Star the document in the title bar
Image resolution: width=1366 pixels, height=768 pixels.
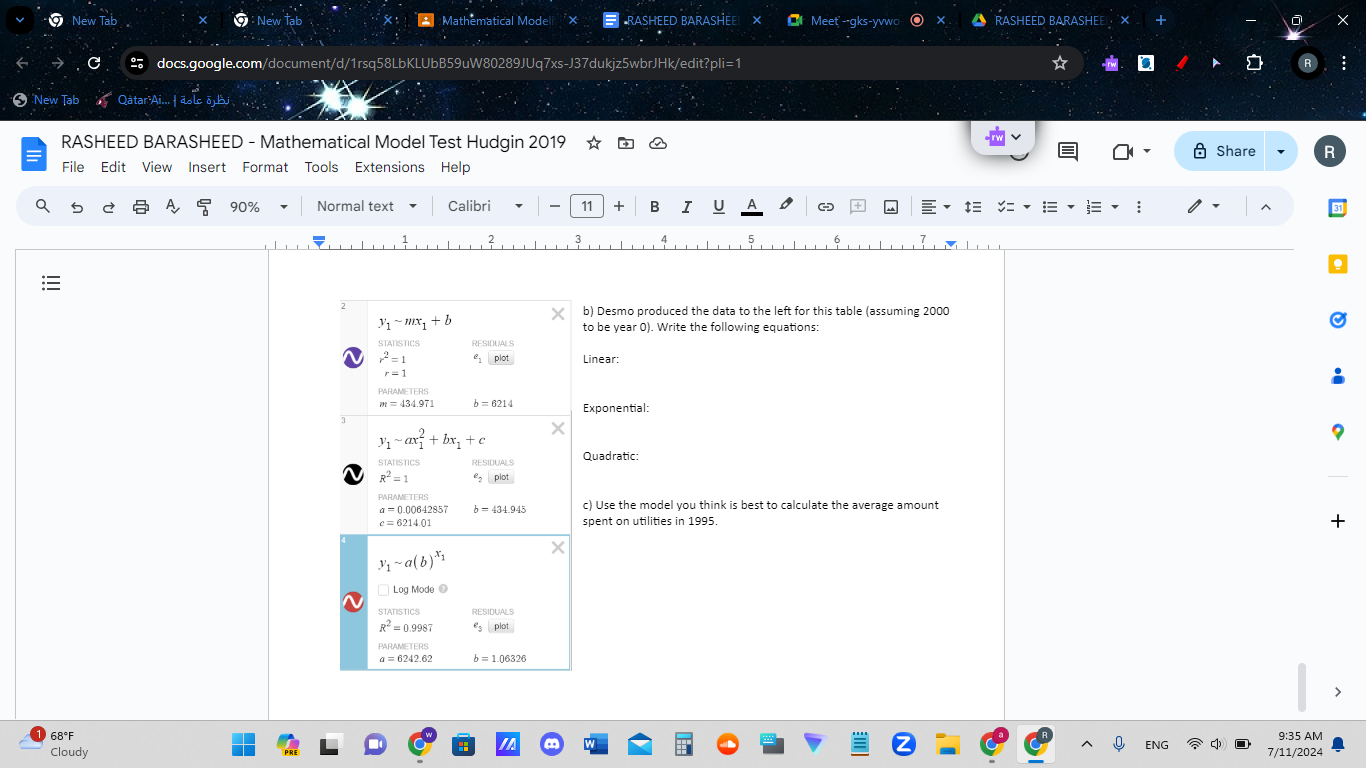pyautogui.click(x=593, y=143)
